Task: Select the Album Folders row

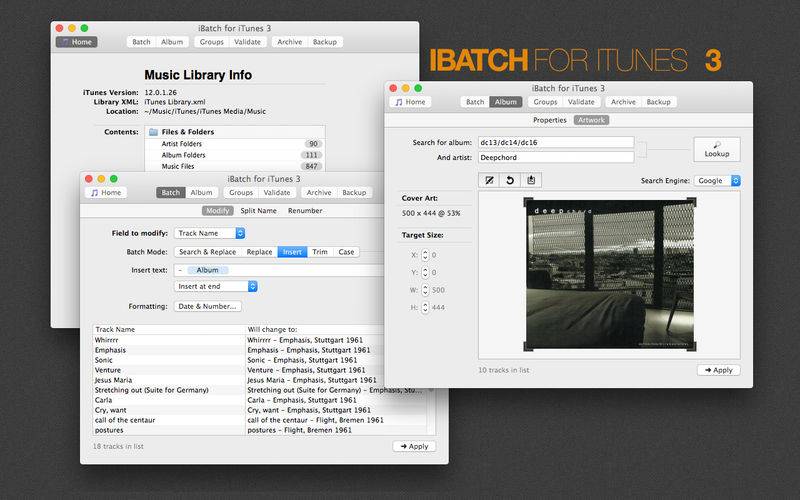Action: coord(235,155)
